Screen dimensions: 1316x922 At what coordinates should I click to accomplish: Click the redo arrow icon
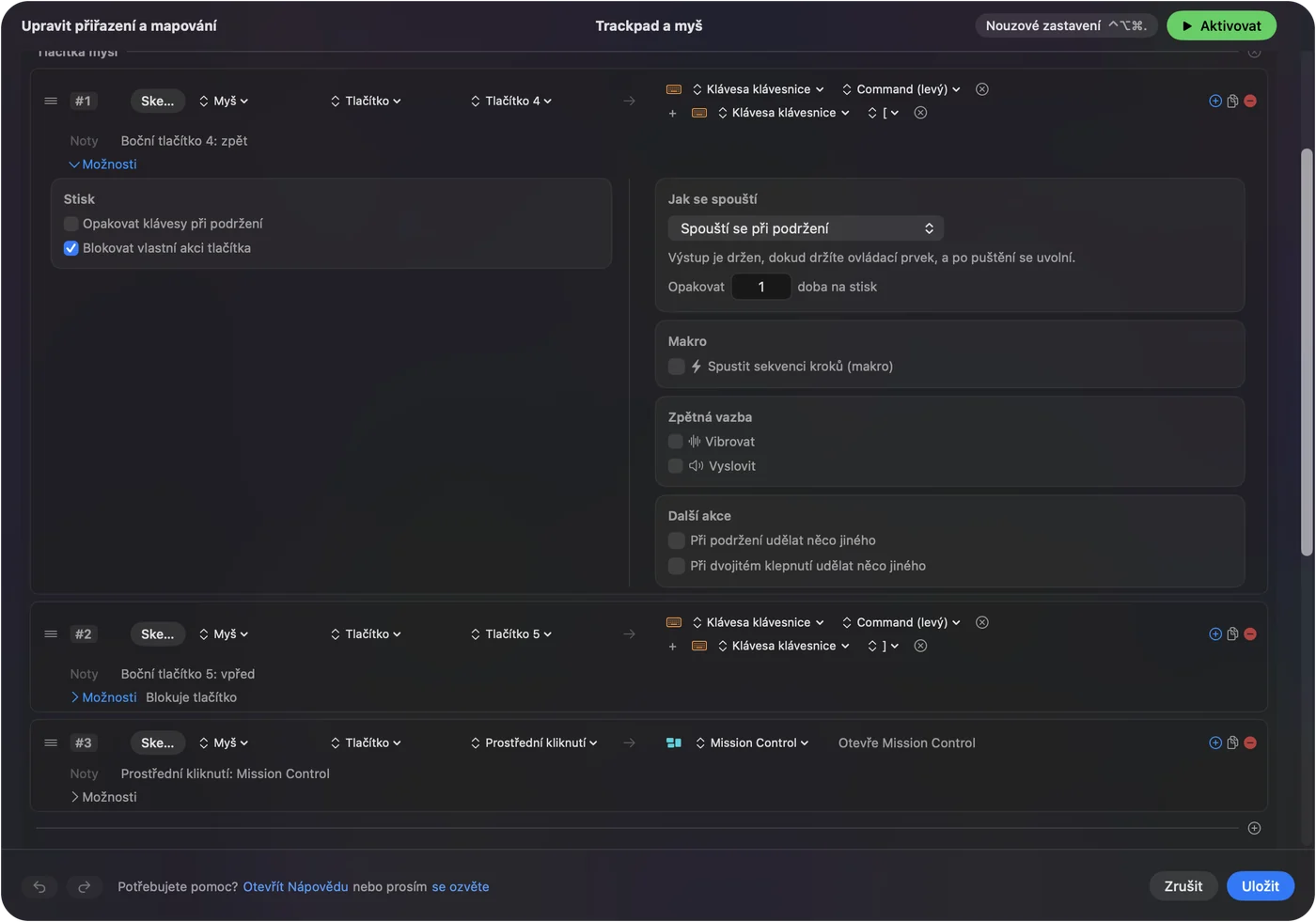tap(84, 886)
